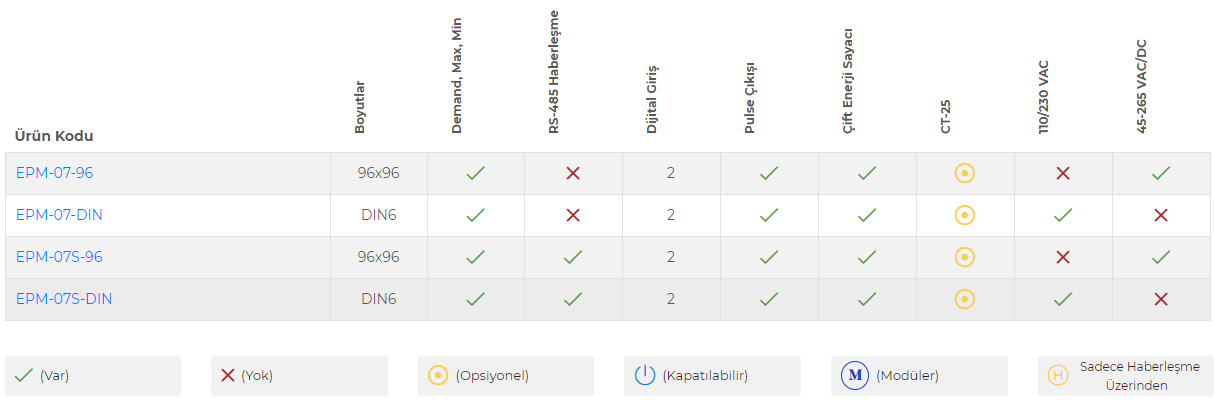Click the (Opsiyonel) yellow circle legend icon
1214x401 pixels.
[x=438, y=376]
